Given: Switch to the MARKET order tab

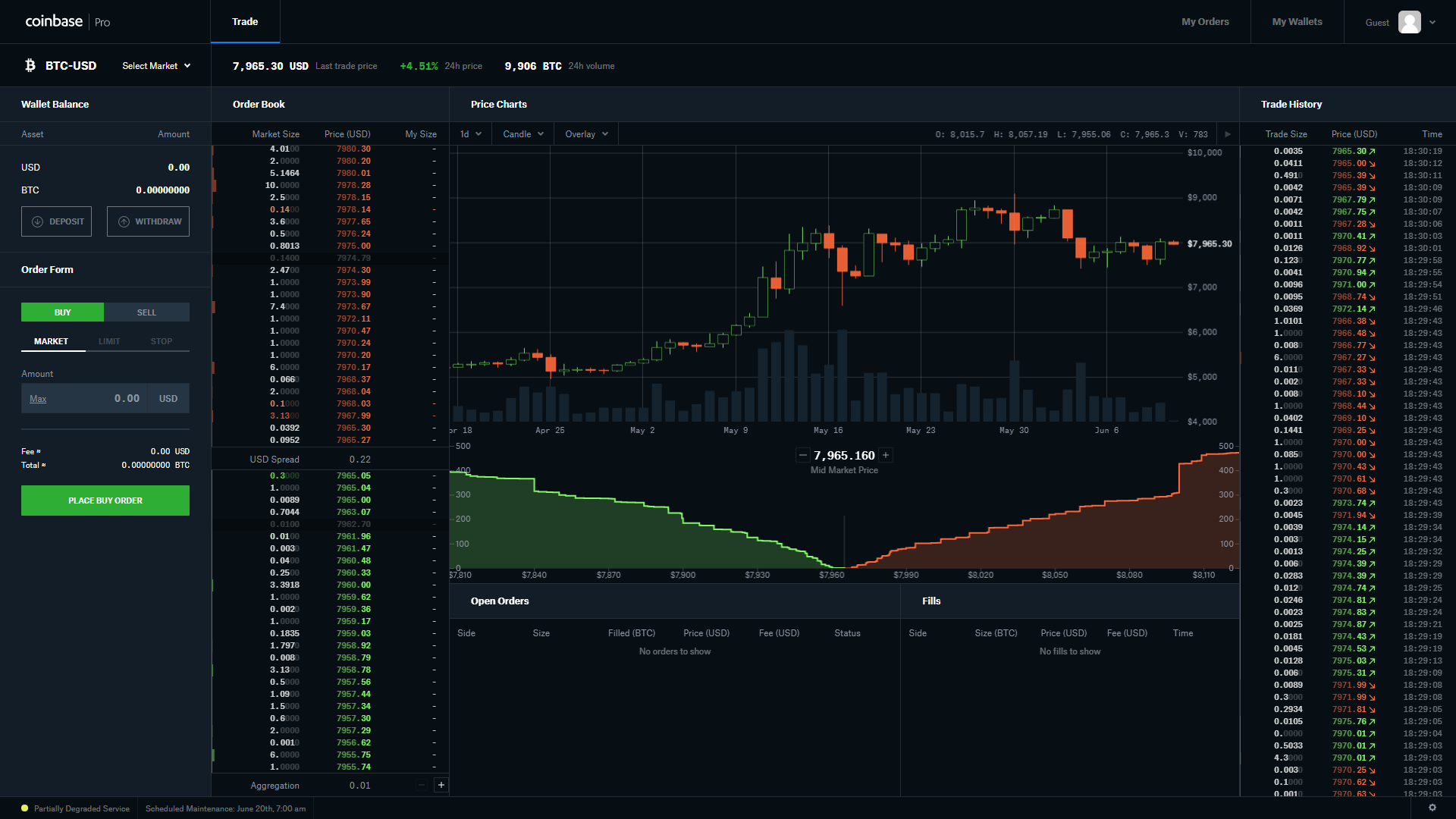Looking at the screenshot, I should click(51, 341).
